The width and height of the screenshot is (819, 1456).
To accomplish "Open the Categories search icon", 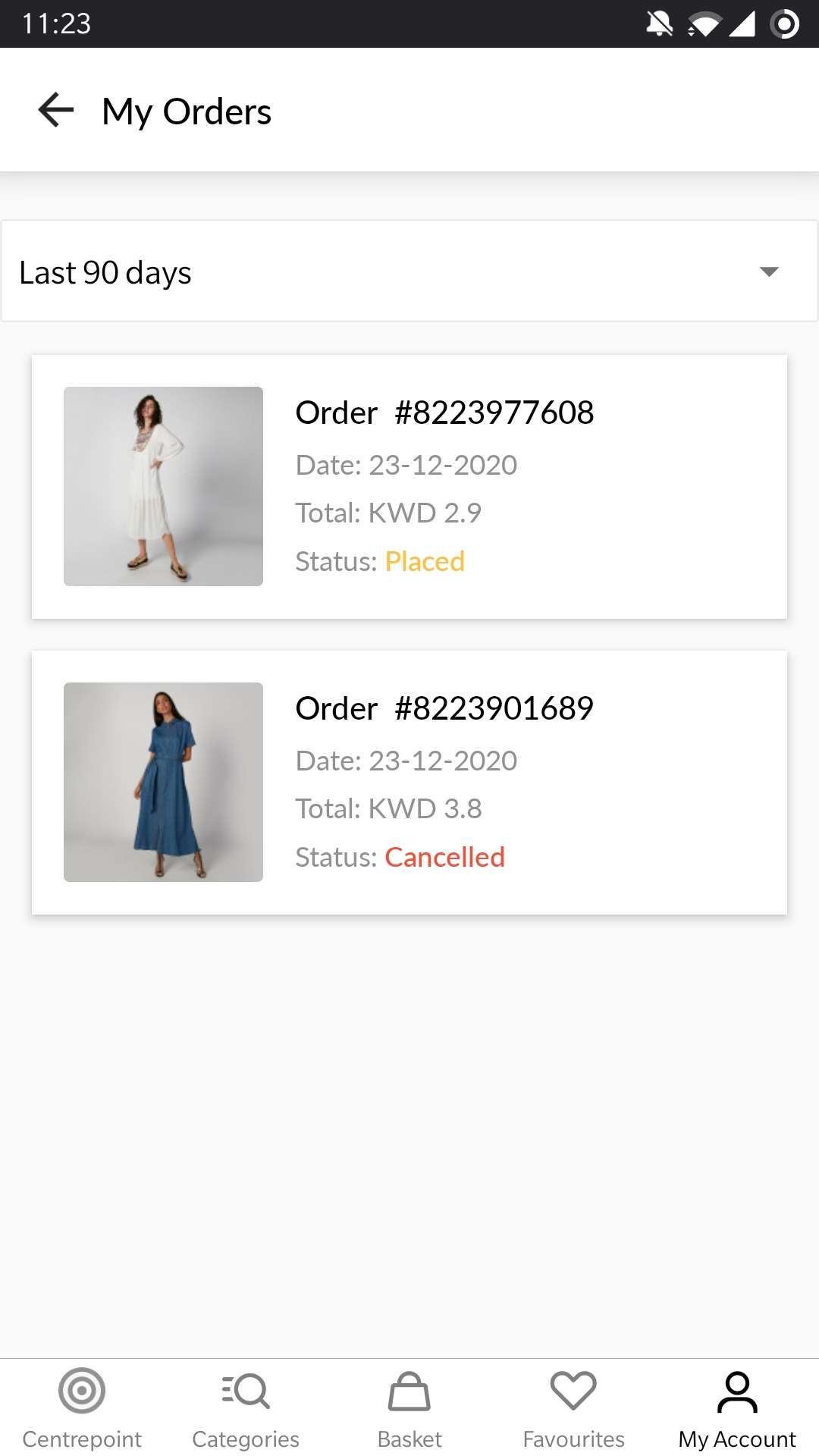I will coord(246,1391).
